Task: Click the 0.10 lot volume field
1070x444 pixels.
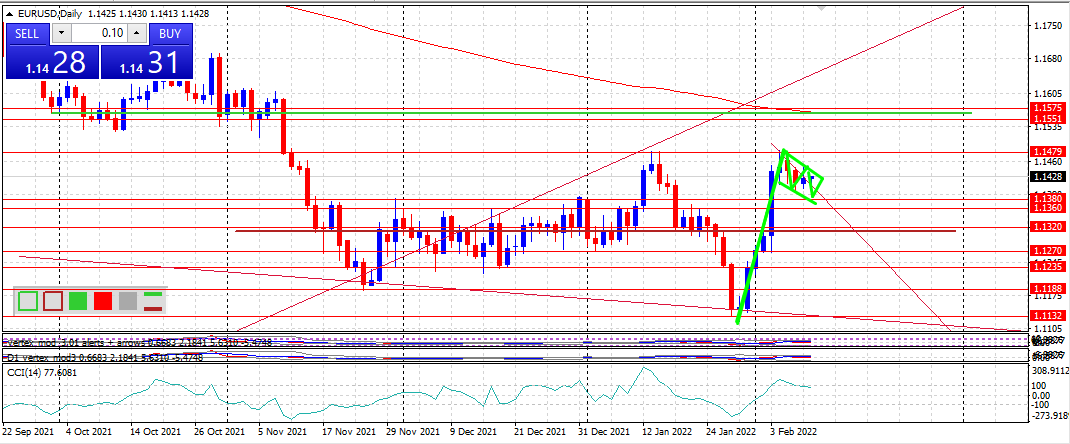Action: (99, 33)
